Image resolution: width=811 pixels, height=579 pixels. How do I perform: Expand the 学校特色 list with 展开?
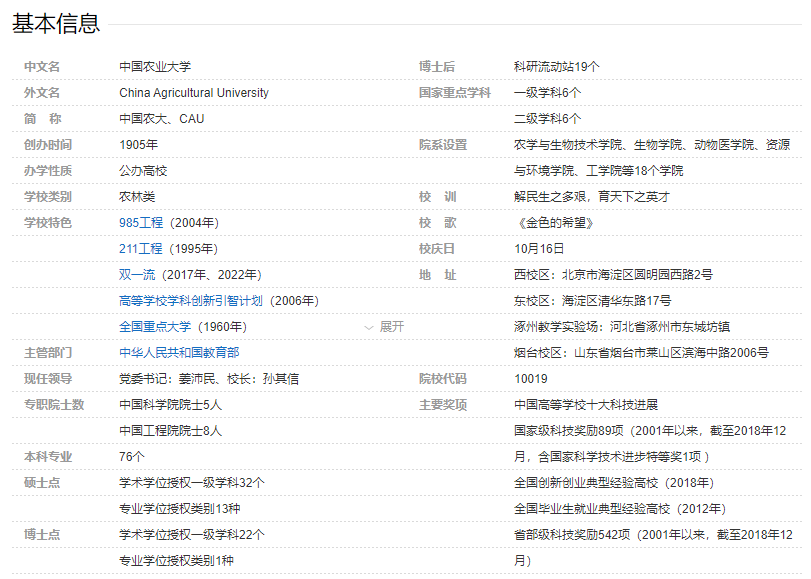[385, 327]
